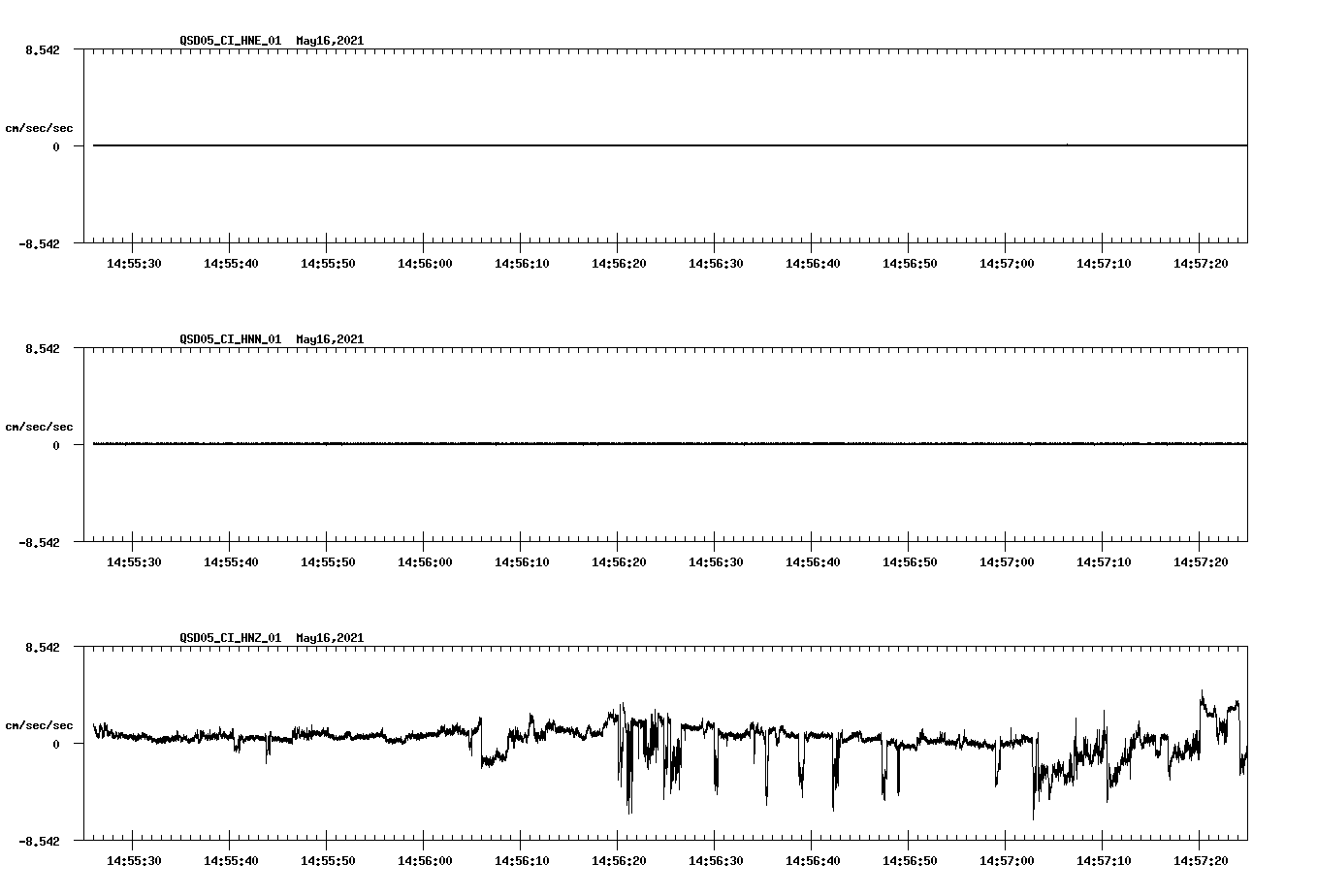Select the 14:55:30 tick label on top axis
The image size is (1317, 896).
pos(133,262)
